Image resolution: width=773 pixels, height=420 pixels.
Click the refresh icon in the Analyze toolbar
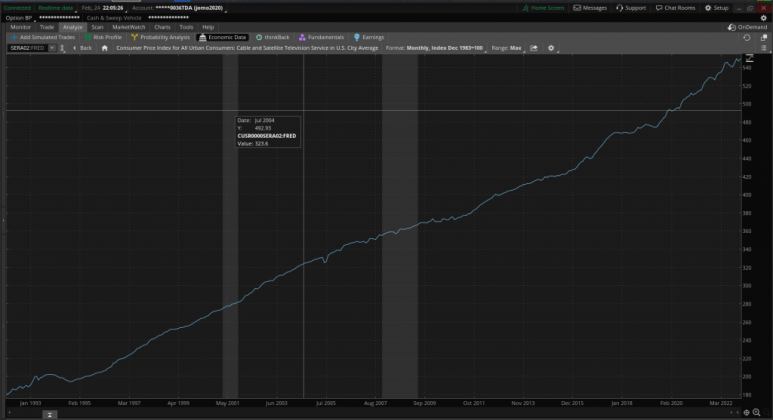[x=747, y=37]
